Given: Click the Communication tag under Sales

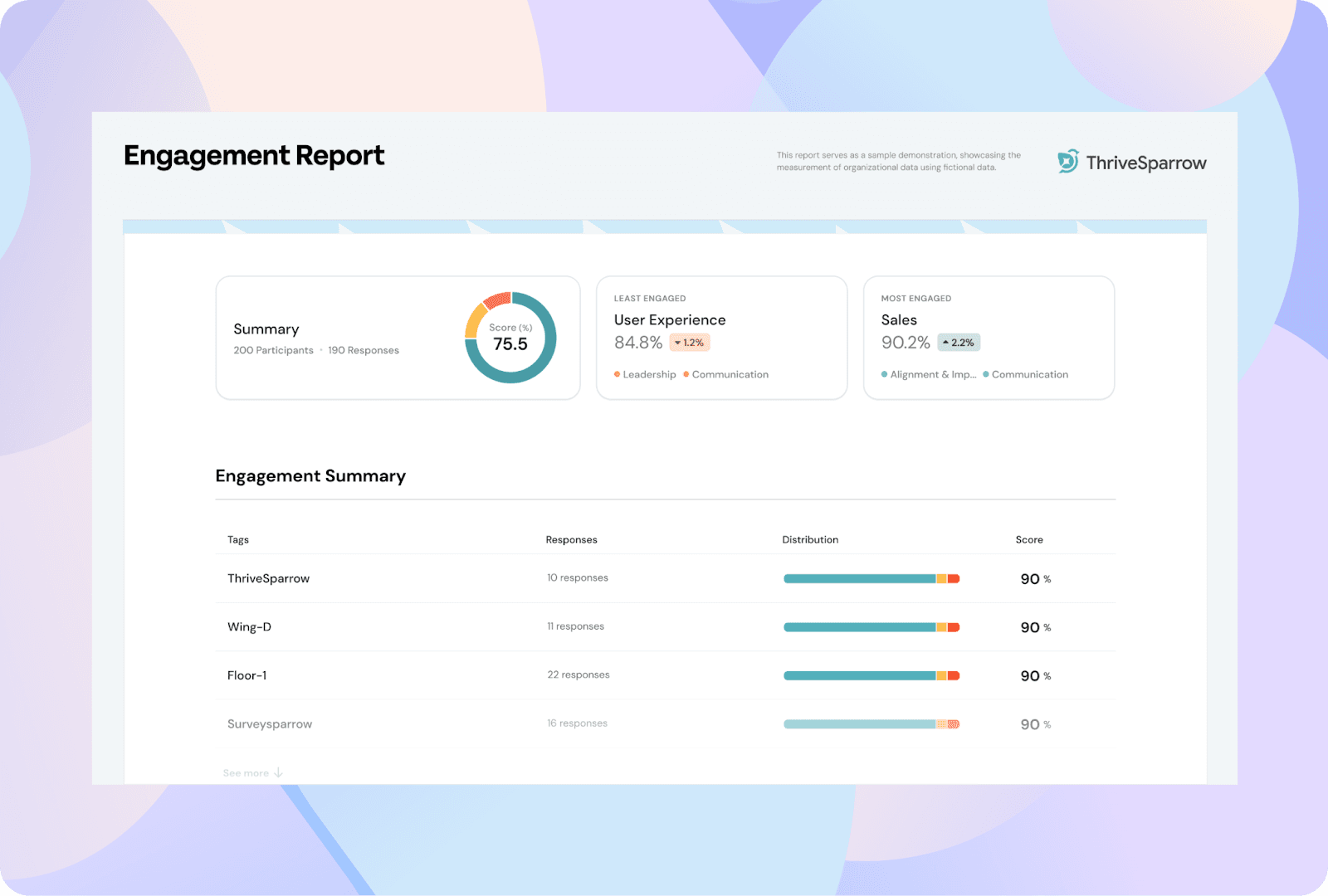Looking at the screenshot, I should pyautogui.click(x=1029, y=375).
